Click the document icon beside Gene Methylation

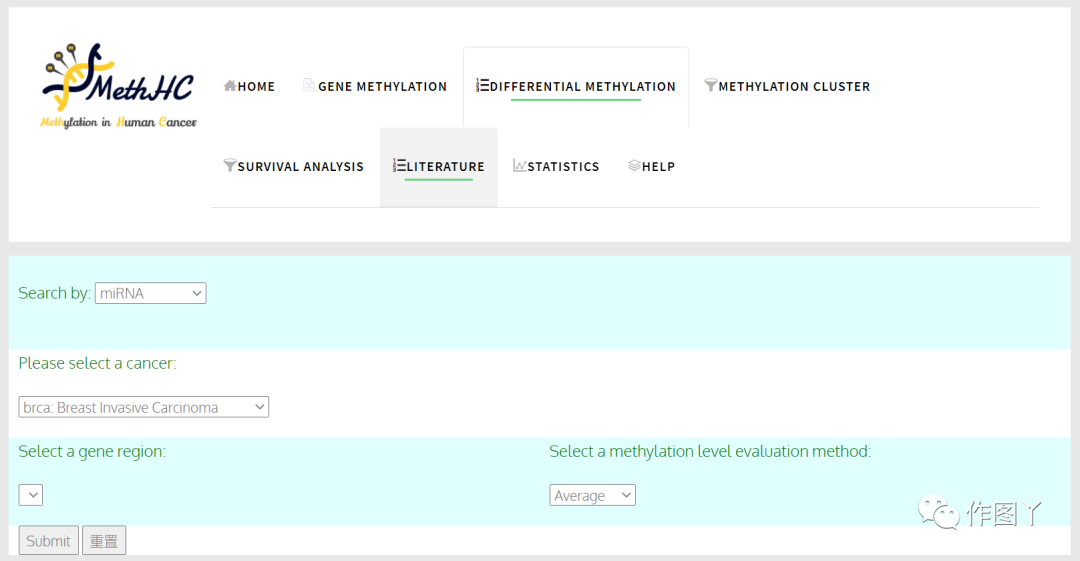click(309, 85)
